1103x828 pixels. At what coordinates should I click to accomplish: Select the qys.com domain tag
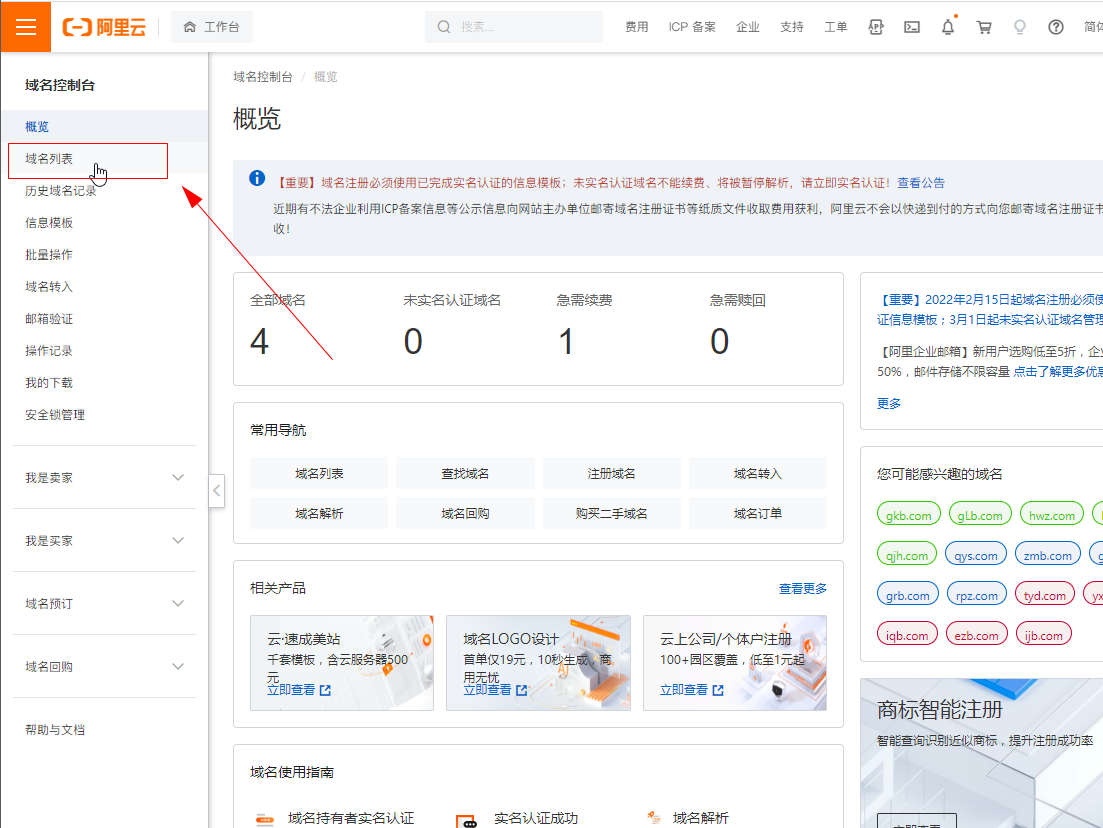tap(976, 555)
